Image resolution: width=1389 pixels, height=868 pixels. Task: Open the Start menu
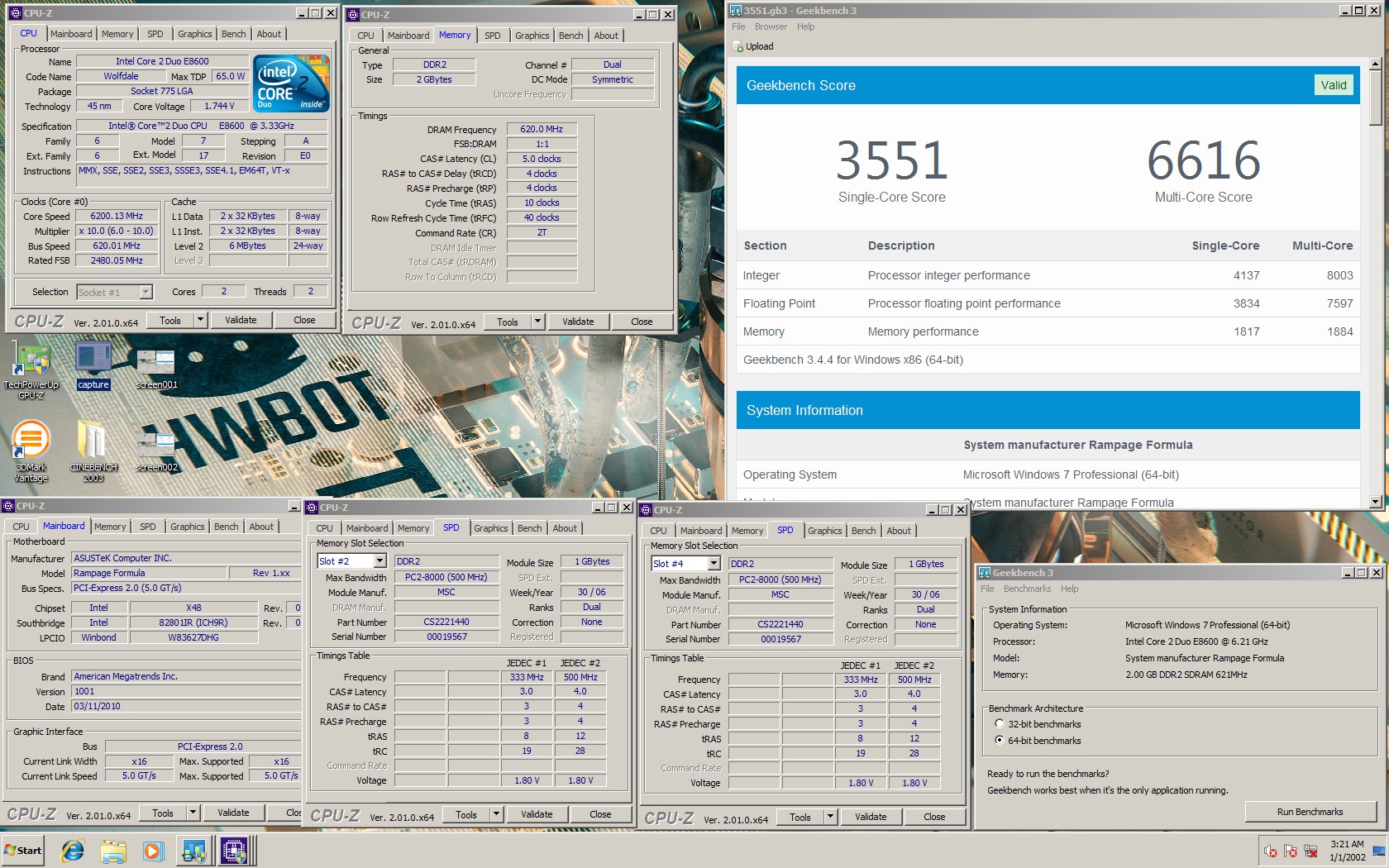click(x=23, y=851)
